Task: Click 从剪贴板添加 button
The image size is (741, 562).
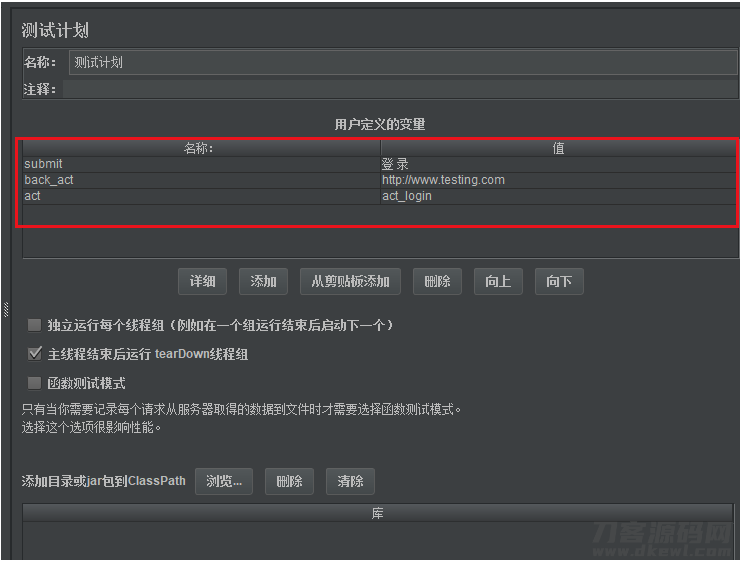Action: point(350,282)
